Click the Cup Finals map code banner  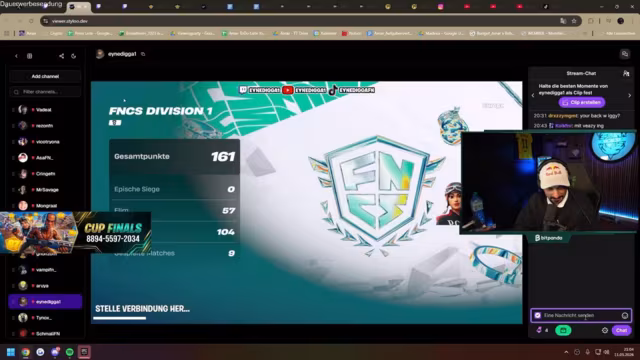coord(76,233)
